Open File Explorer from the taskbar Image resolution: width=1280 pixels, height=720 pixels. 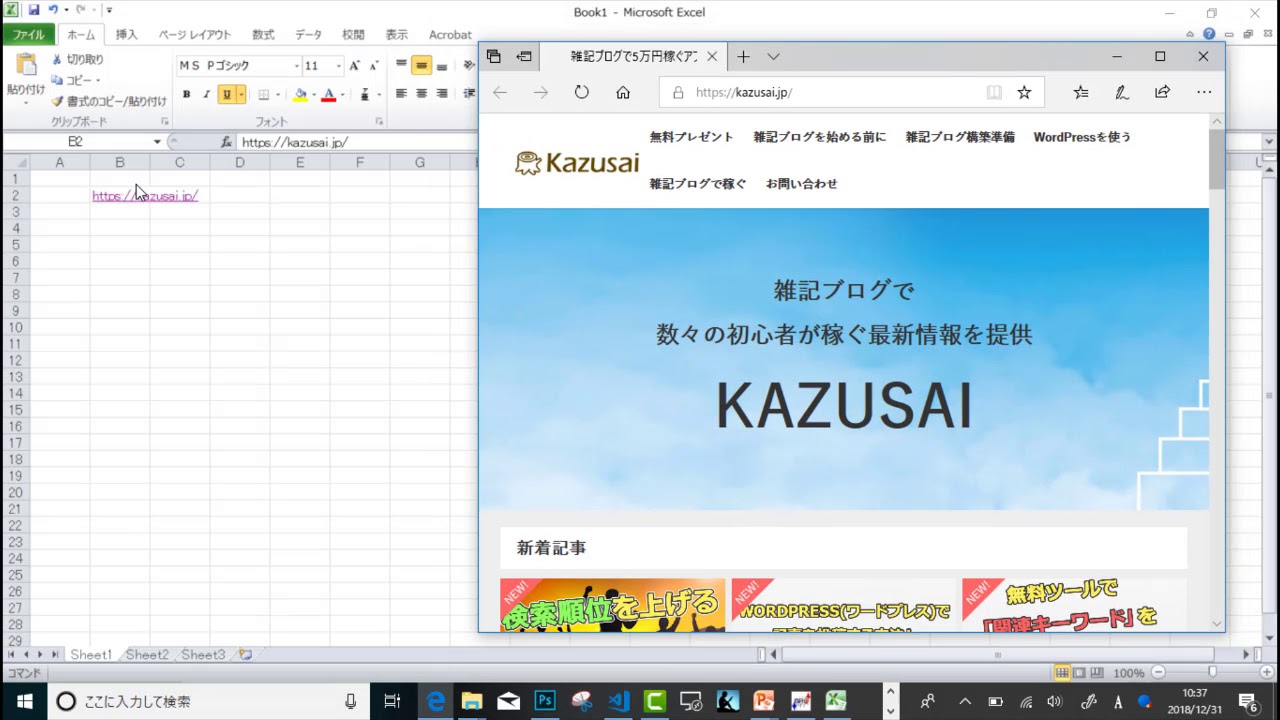(x=472, y=701)
